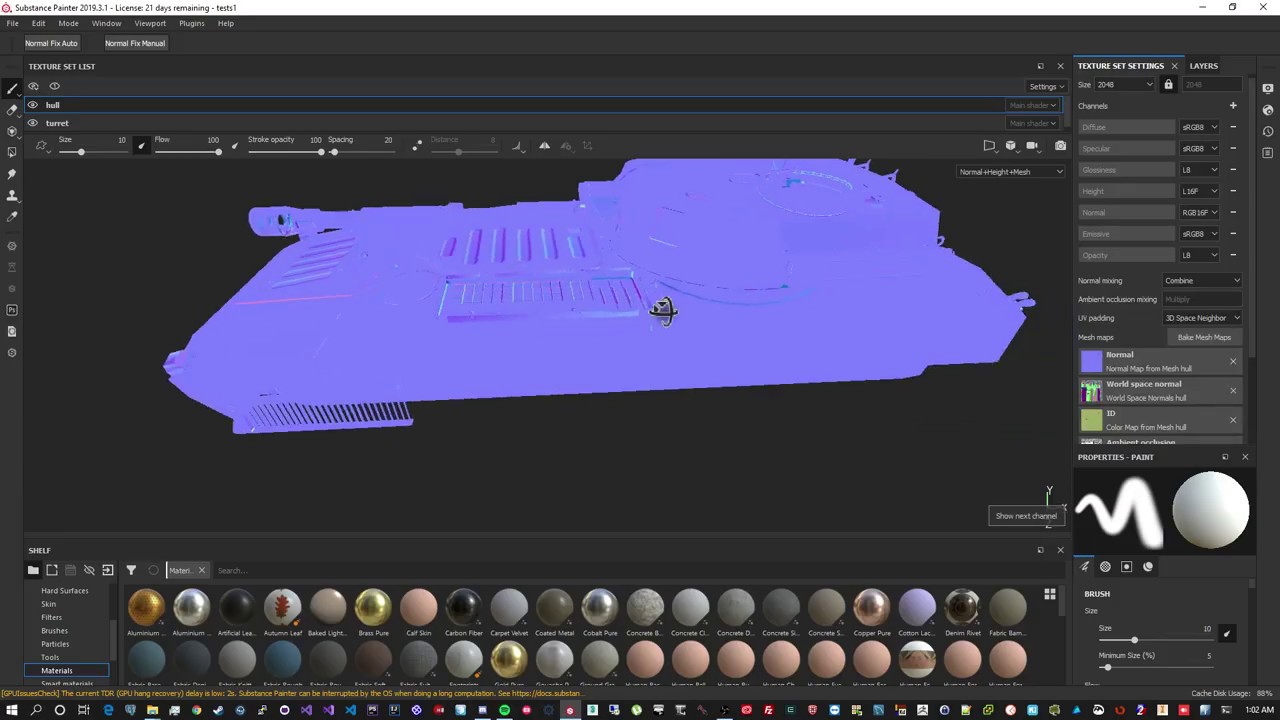
Task: Click the hide-eye icon in shelf toolbar
Action: click(x=89, y=570)
